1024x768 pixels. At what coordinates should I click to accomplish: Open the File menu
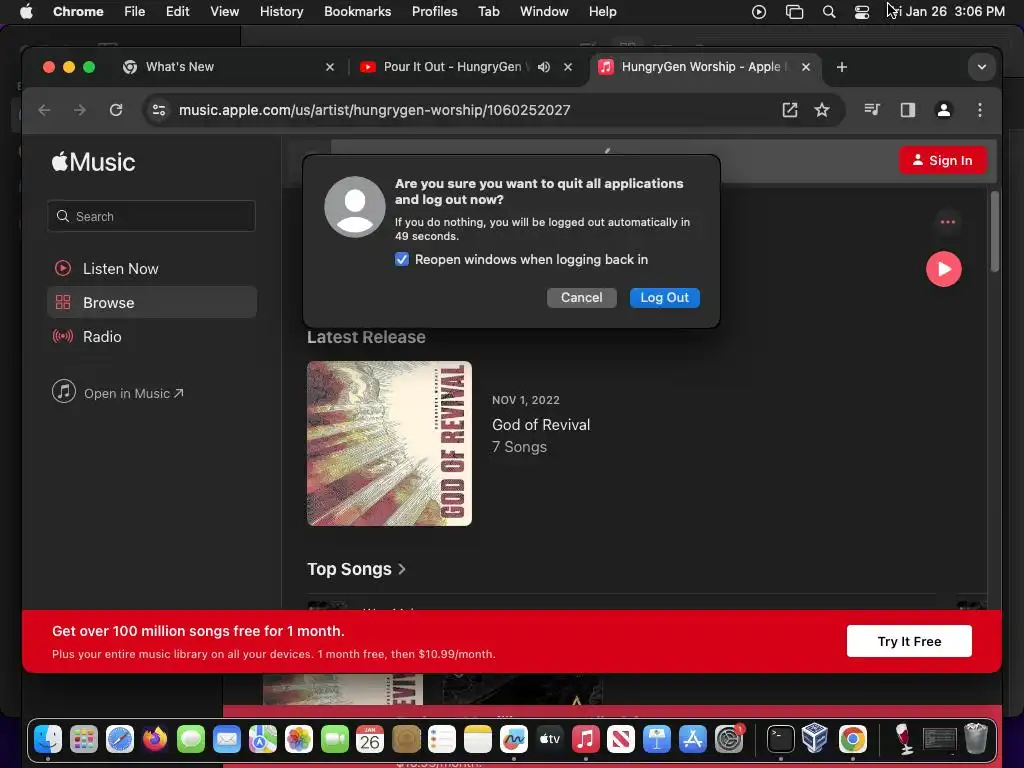pyautogui.click(x=135, y=11)
